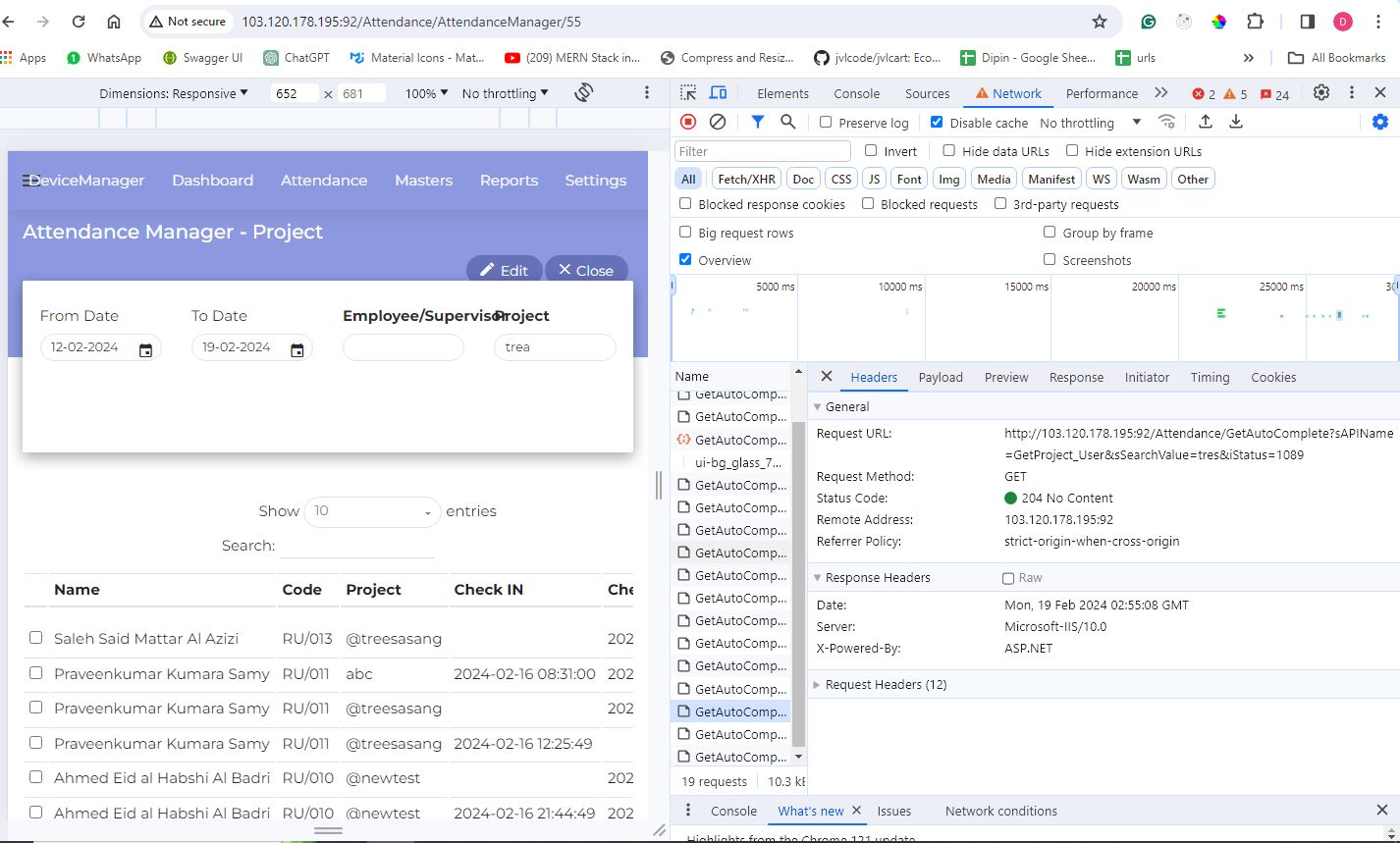Select the inspect element picker icon
The height and width of the screenshot is (843, 1400).
click(688, 93)
